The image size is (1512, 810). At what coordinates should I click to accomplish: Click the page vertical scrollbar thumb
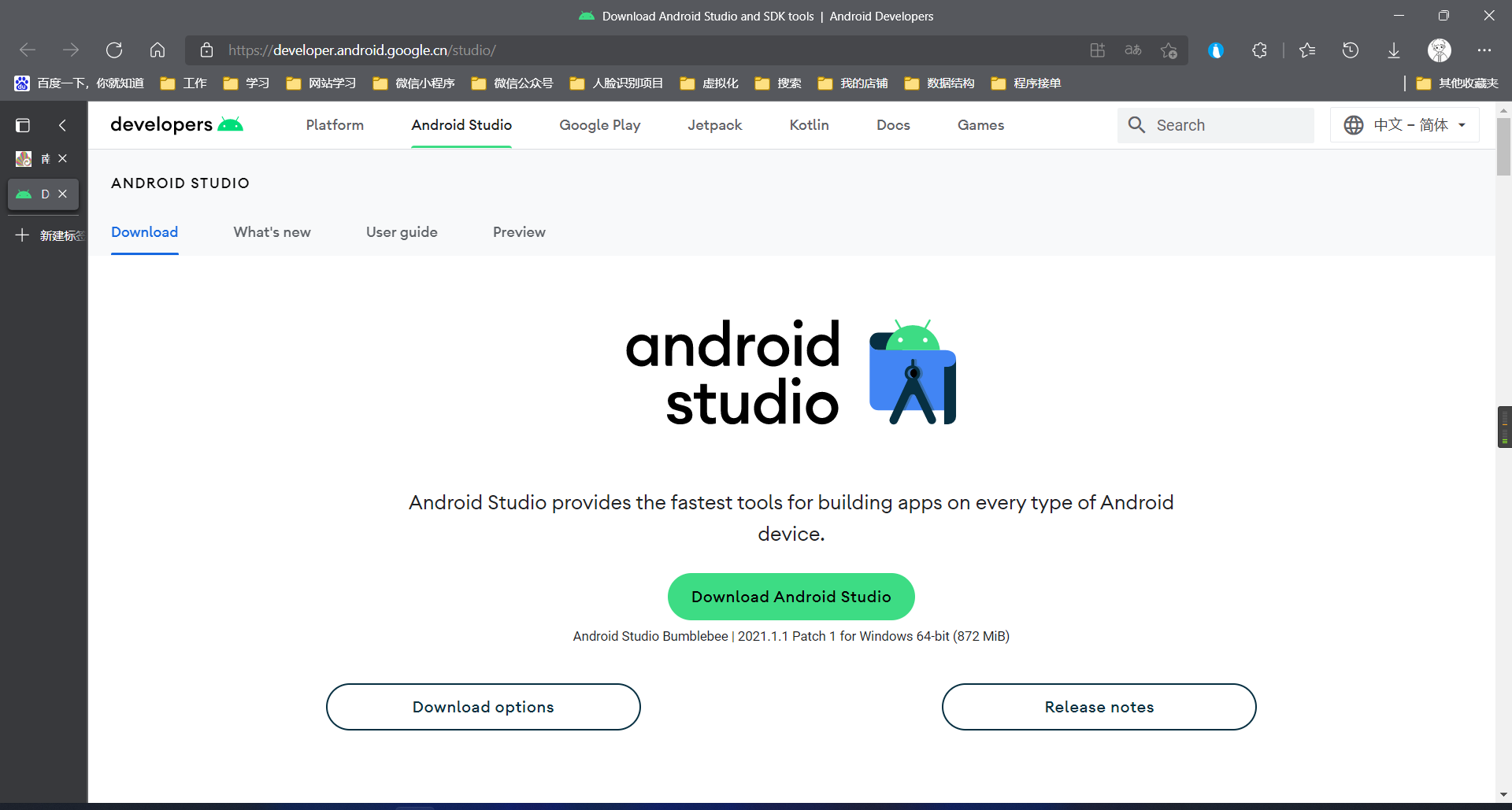click(1503, 146)
